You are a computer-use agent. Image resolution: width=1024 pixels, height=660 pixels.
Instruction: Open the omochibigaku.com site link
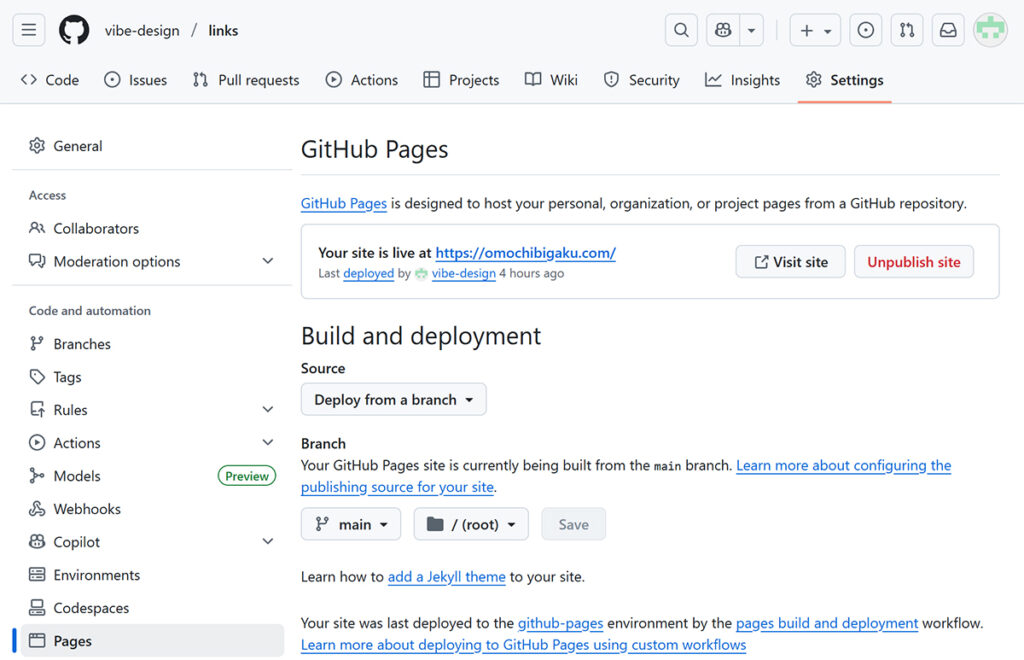point(525,253)
